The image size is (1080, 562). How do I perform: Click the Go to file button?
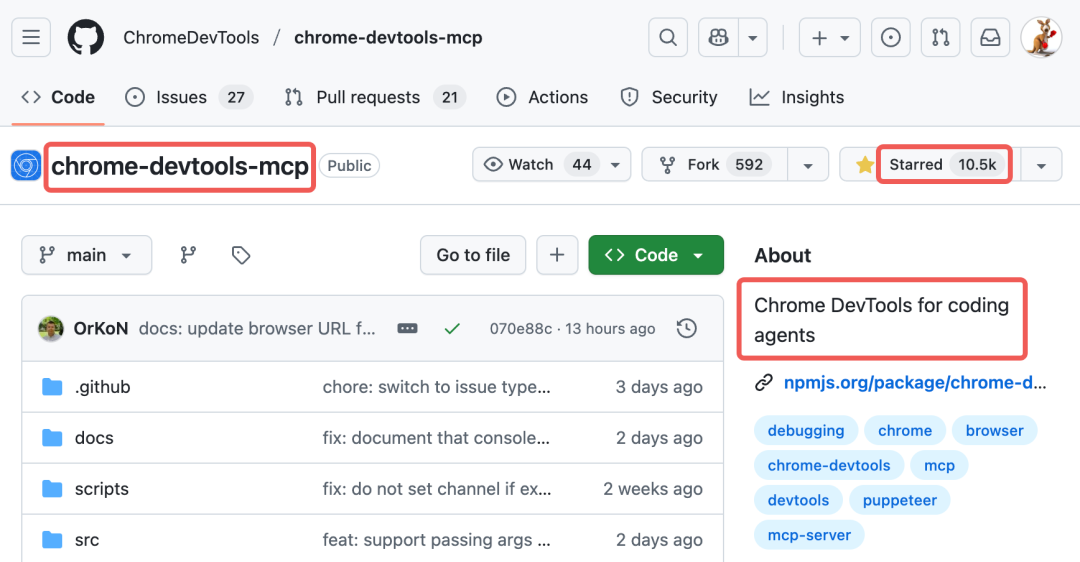pos(473,255)
